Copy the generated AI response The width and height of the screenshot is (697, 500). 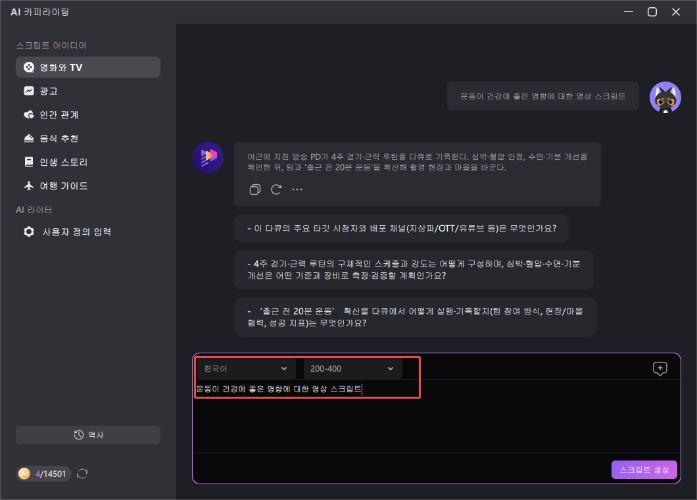click(x=255, y=190)
